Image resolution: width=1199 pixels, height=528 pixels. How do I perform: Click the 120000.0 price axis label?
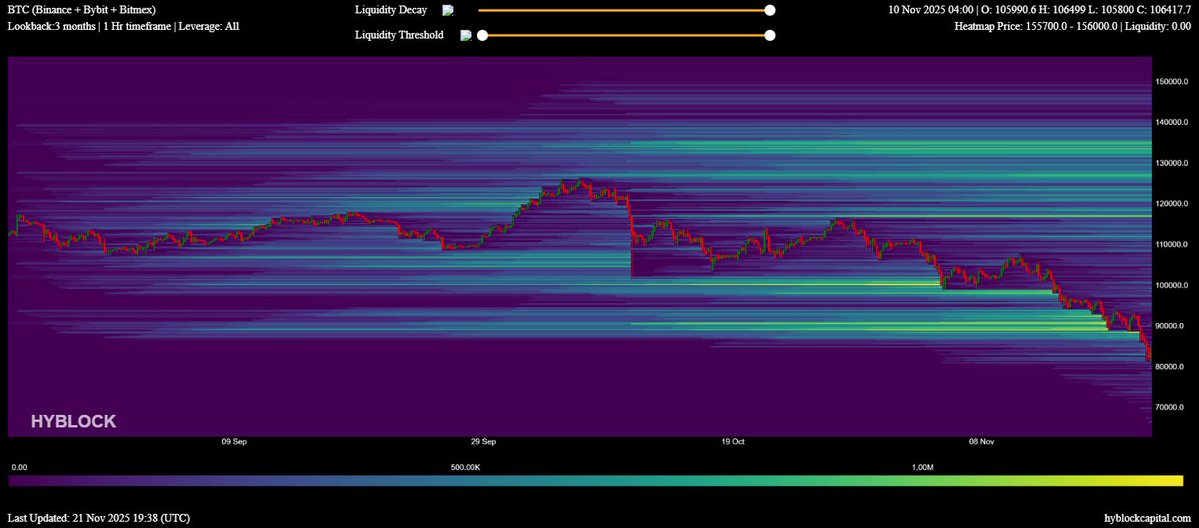click(x=1172, y=204)
